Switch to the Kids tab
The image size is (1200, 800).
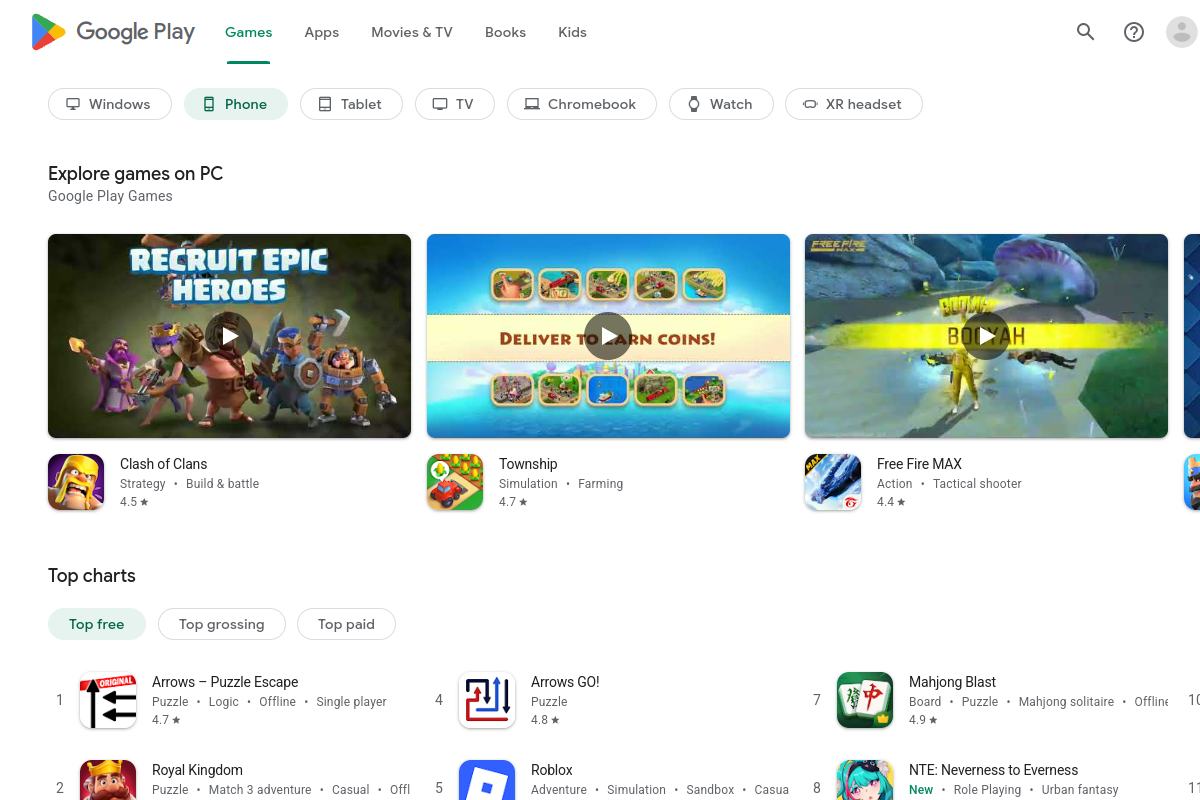(572, 32)
